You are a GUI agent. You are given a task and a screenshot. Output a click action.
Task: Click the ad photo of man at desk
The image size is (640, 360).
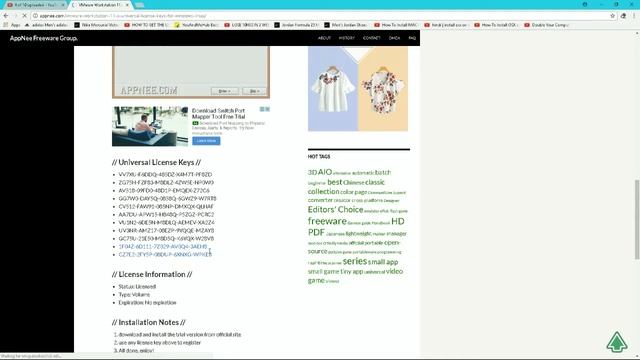coord(150,126)
